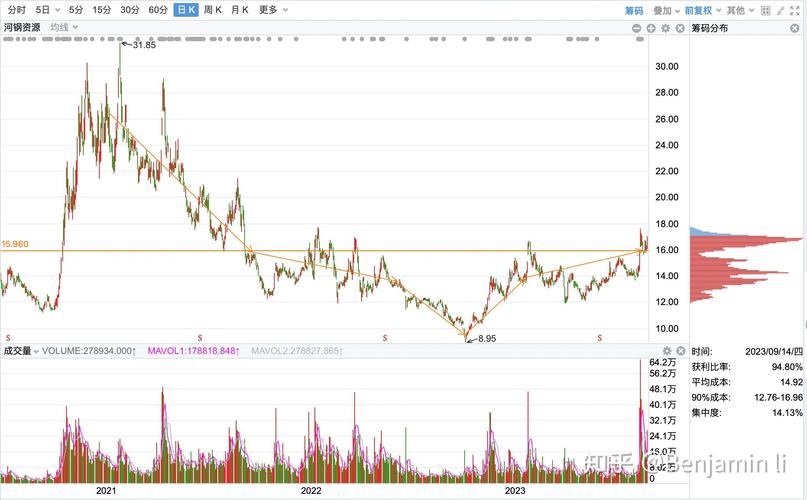Click the 15.960 horizontal line label
807x500 pixels.
pos(15,244)
